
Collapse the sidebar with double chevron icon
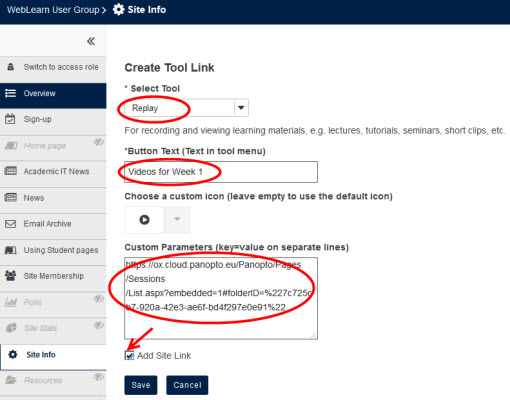91,41
